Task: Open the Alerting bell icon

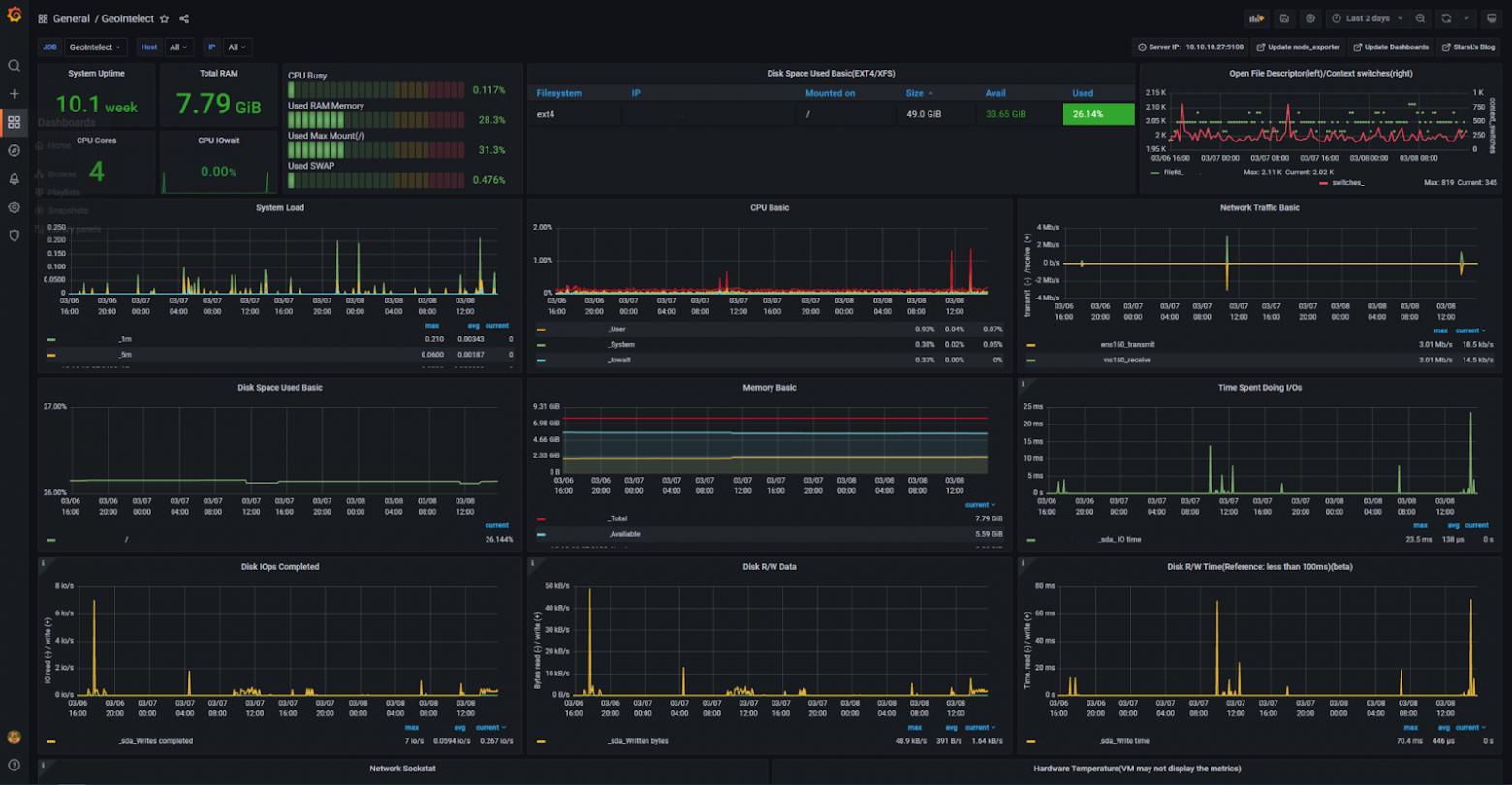Action: coord(14,178)
